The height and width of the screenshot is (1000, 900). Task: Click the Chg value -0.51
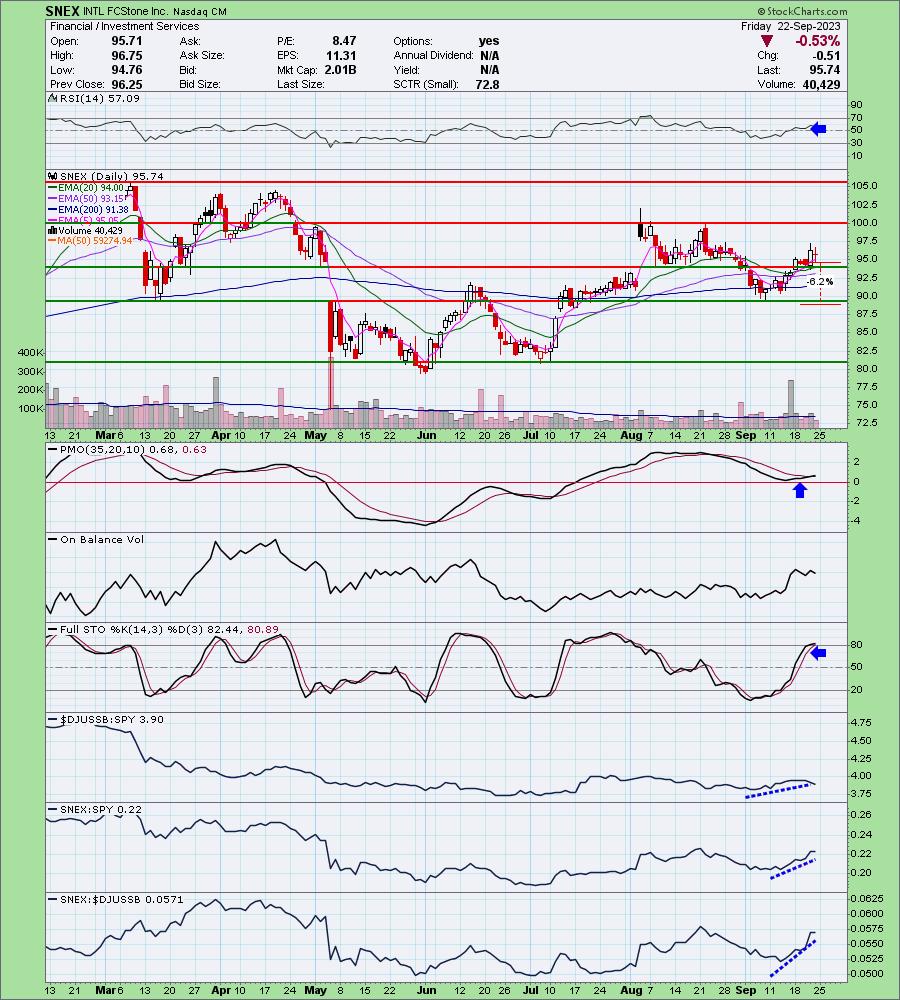(x=826, y=55)
